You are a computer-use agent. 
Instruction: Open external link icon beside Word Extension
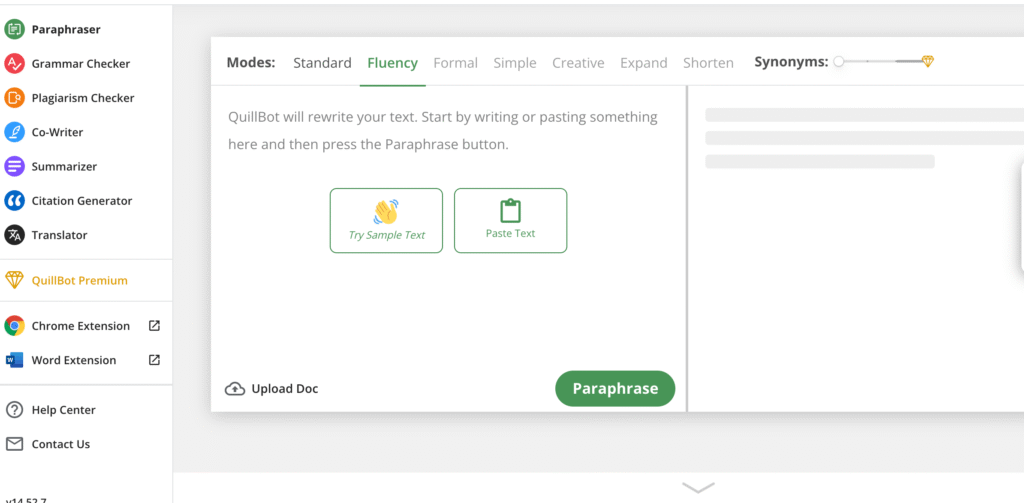click(154, 359)
